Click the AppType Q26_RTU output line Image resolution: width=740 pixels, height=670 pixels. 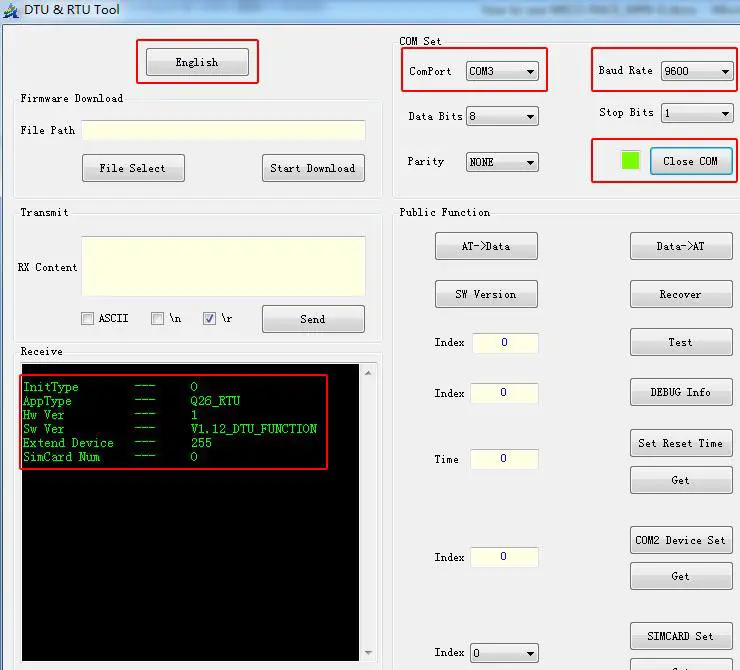click(131, 401)
